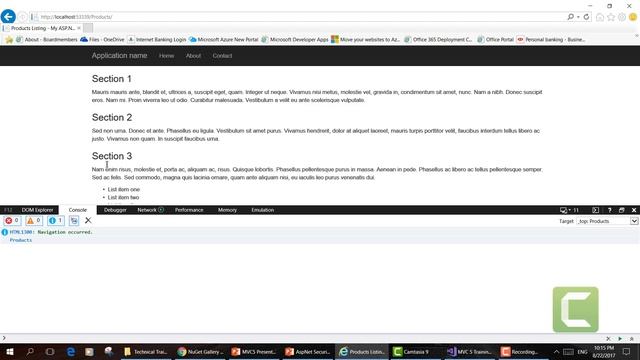Switch to the Emulation tab

[x=262, y=210]
